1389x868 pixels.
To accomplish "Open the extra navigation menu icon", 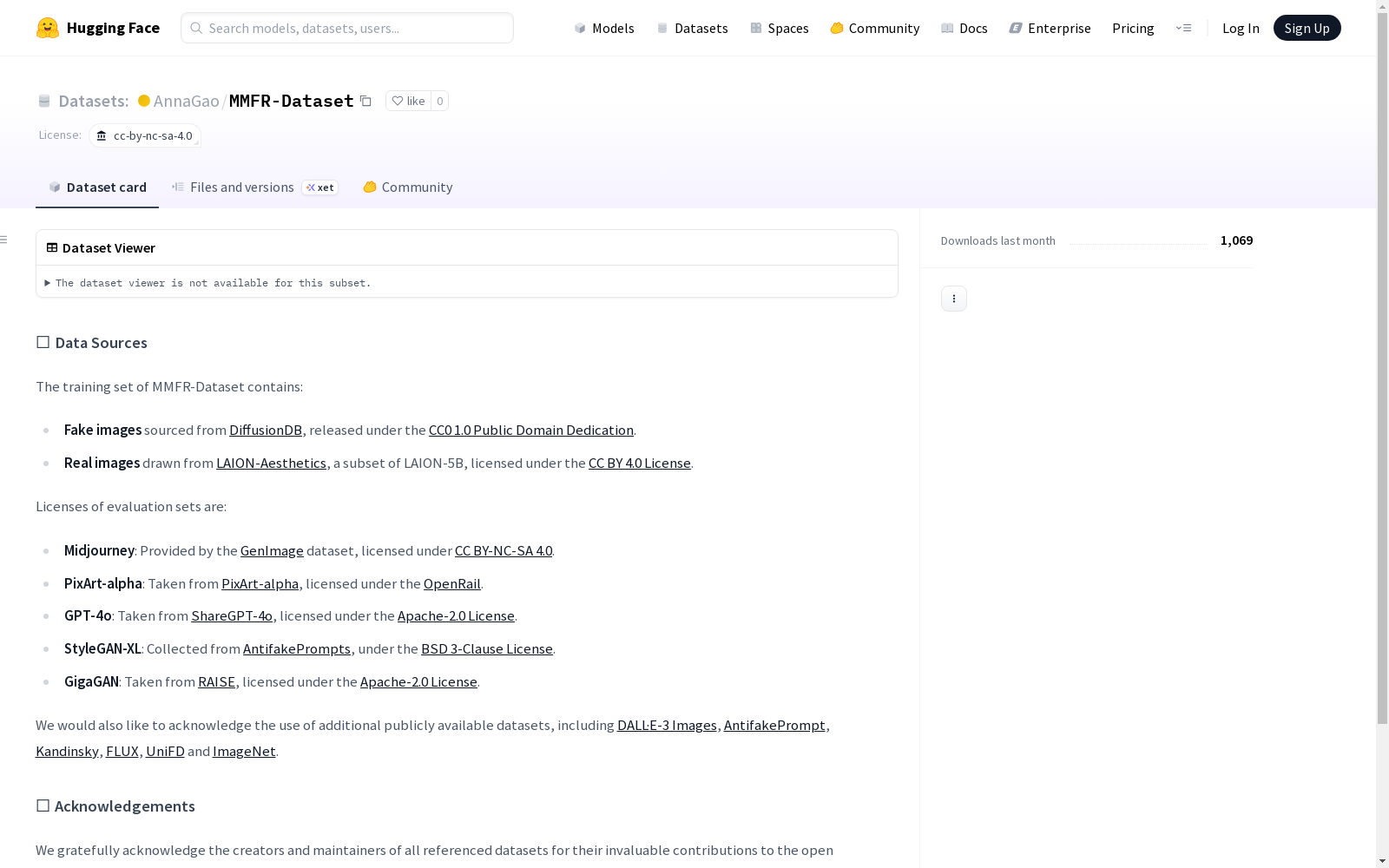I will pyautogui.click(x=1183, y=28).
